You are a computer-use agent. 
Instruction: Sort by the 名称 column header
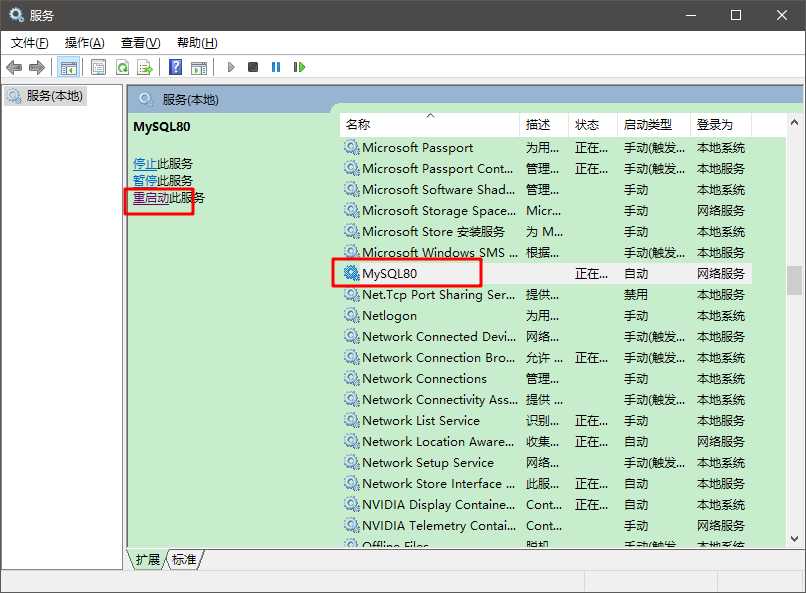point(429,124)
